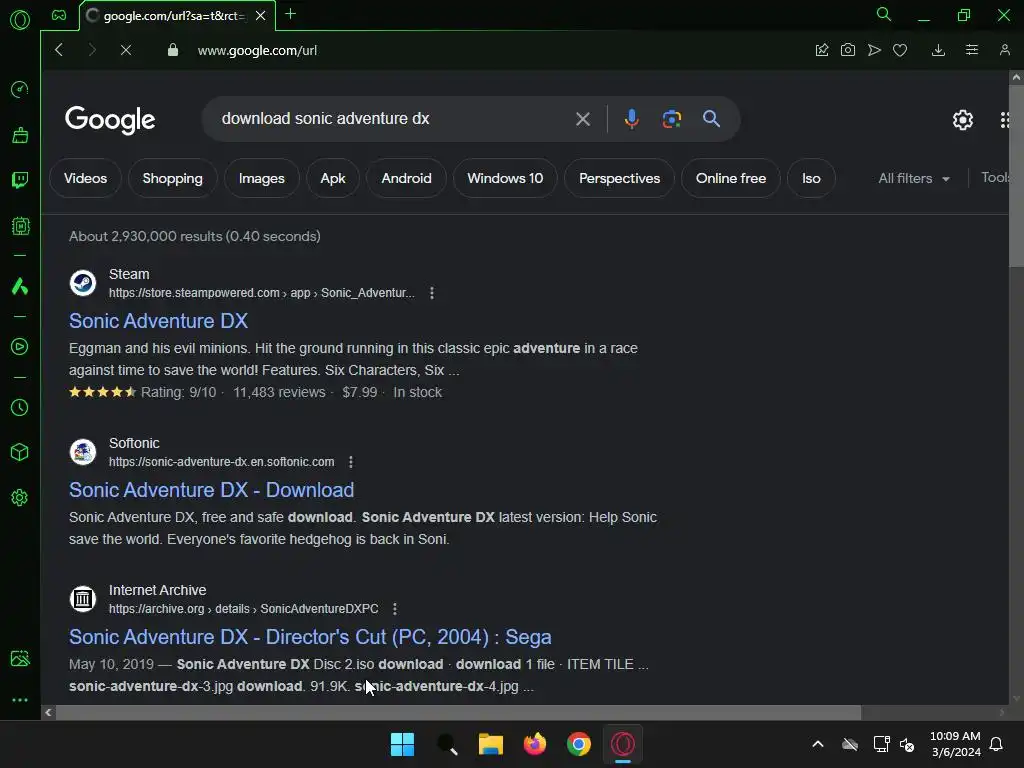This screenshot has width=1024, height=768.
Task: Open taskbar clock and date
Action: point(955,744)
